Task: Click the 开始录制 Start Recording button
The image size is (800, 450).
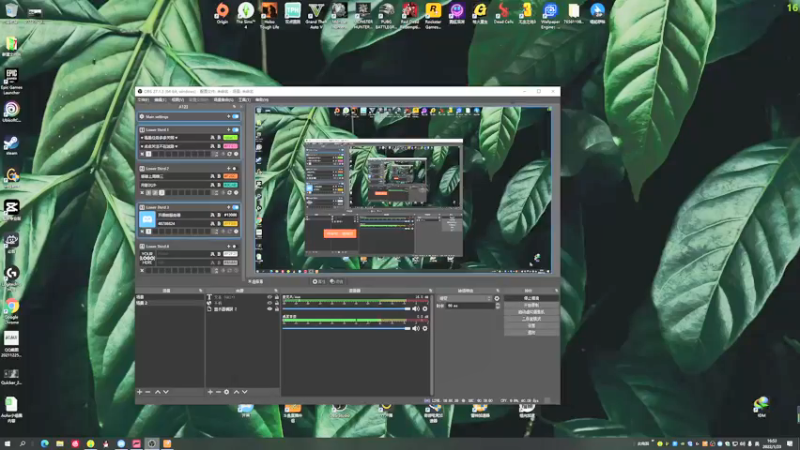Action: click(531, 305)
